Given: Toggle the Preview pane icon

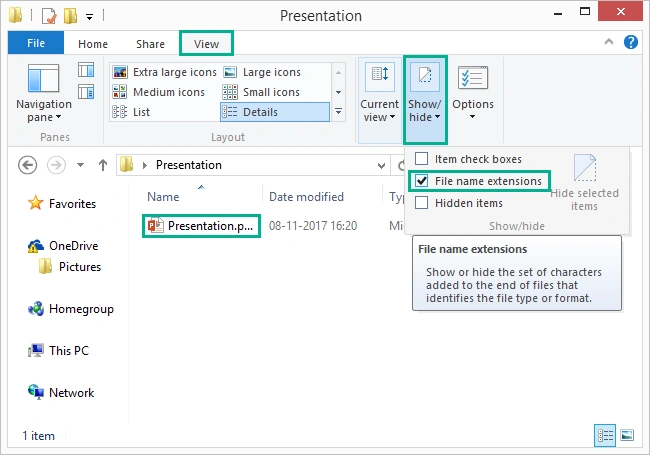Looking at the screenshot, I should point(86,70).
